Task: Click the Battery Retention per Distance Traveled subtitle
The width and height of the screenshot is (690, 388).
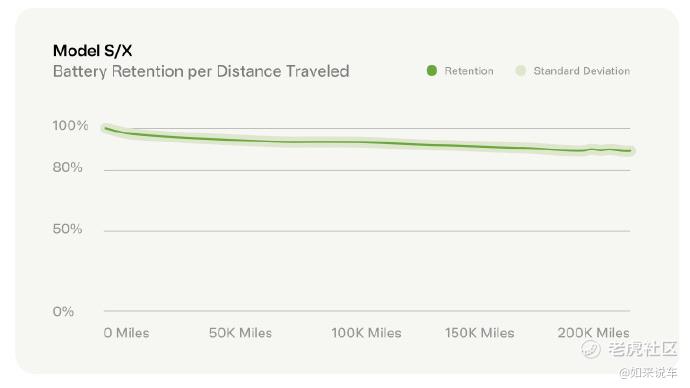Action: pyautogui.click(x=201, y=71)
